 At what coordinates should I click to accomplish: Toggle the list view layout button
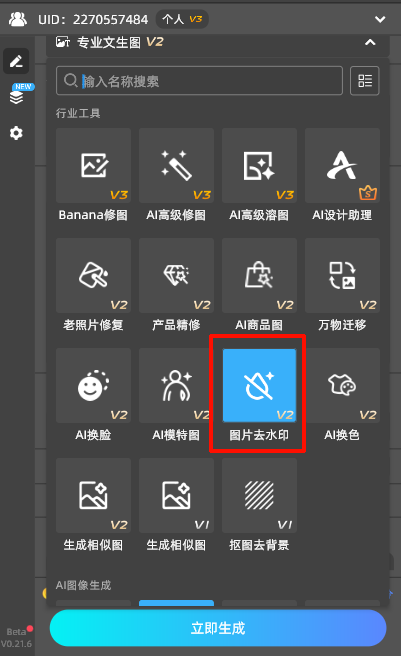click(x=365, y=81)
